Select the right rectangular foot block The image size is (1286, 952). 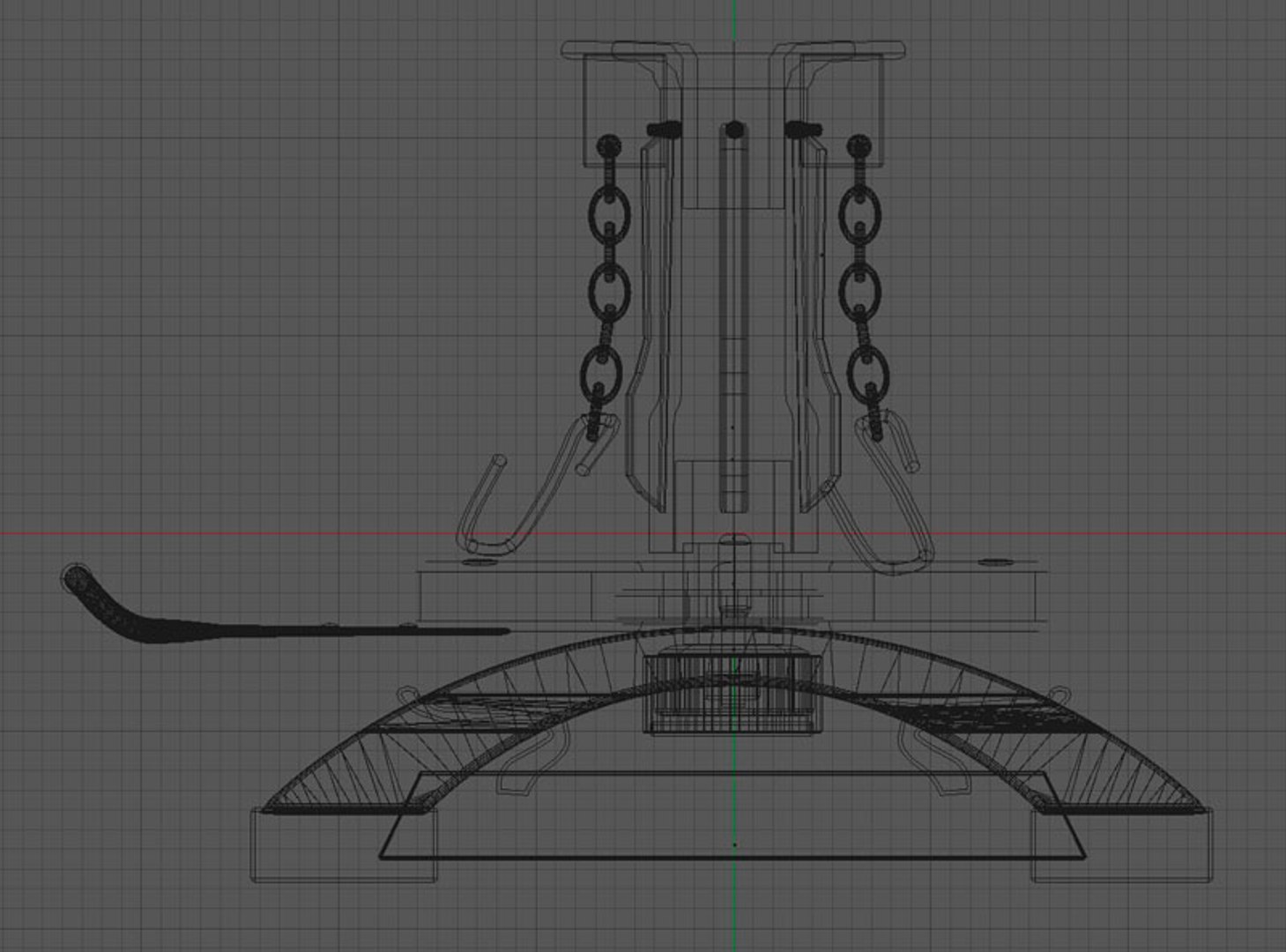point(1122,844)
